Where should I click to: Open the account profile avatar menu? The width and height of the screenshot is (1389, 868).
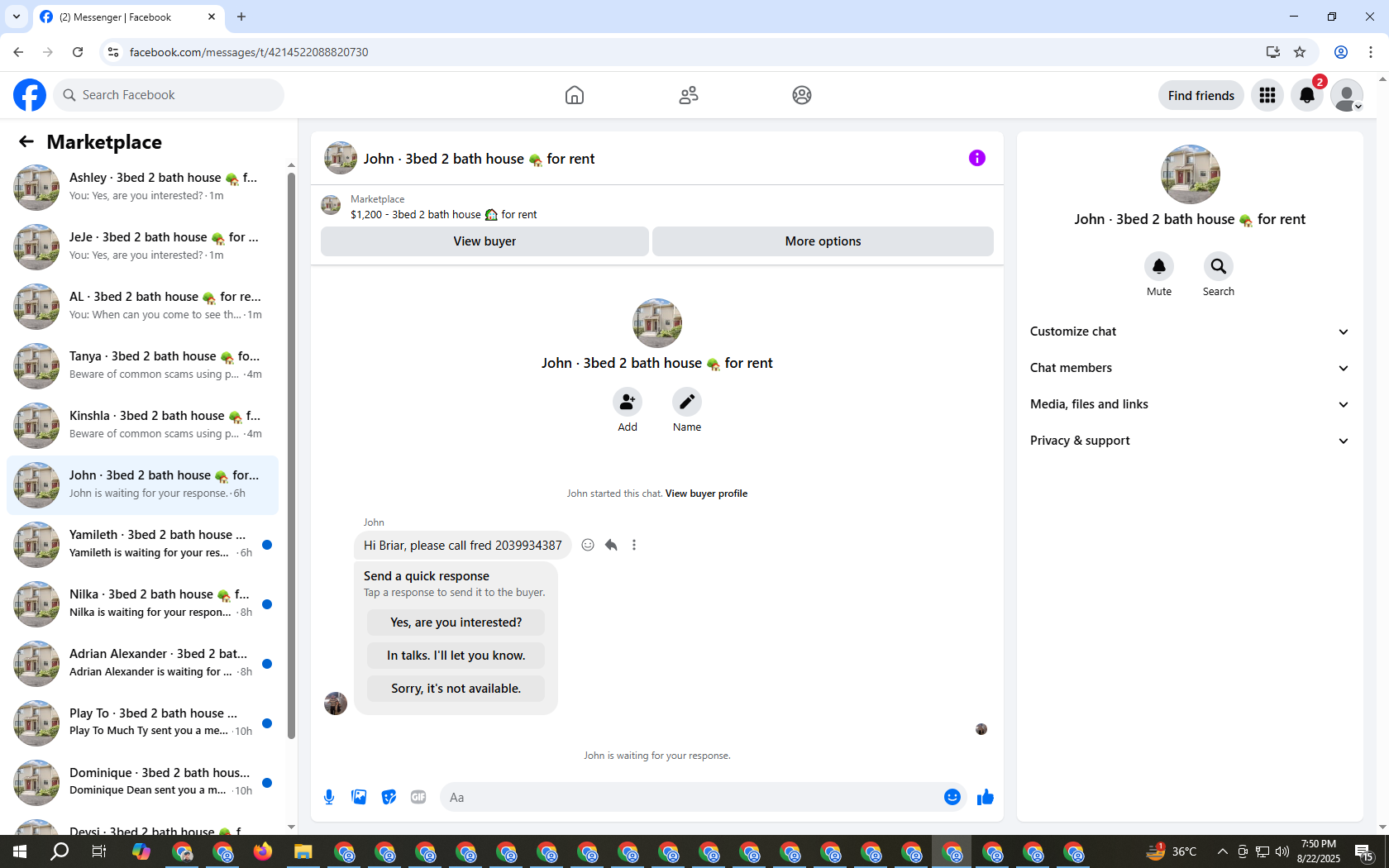tap(1347, 95)
